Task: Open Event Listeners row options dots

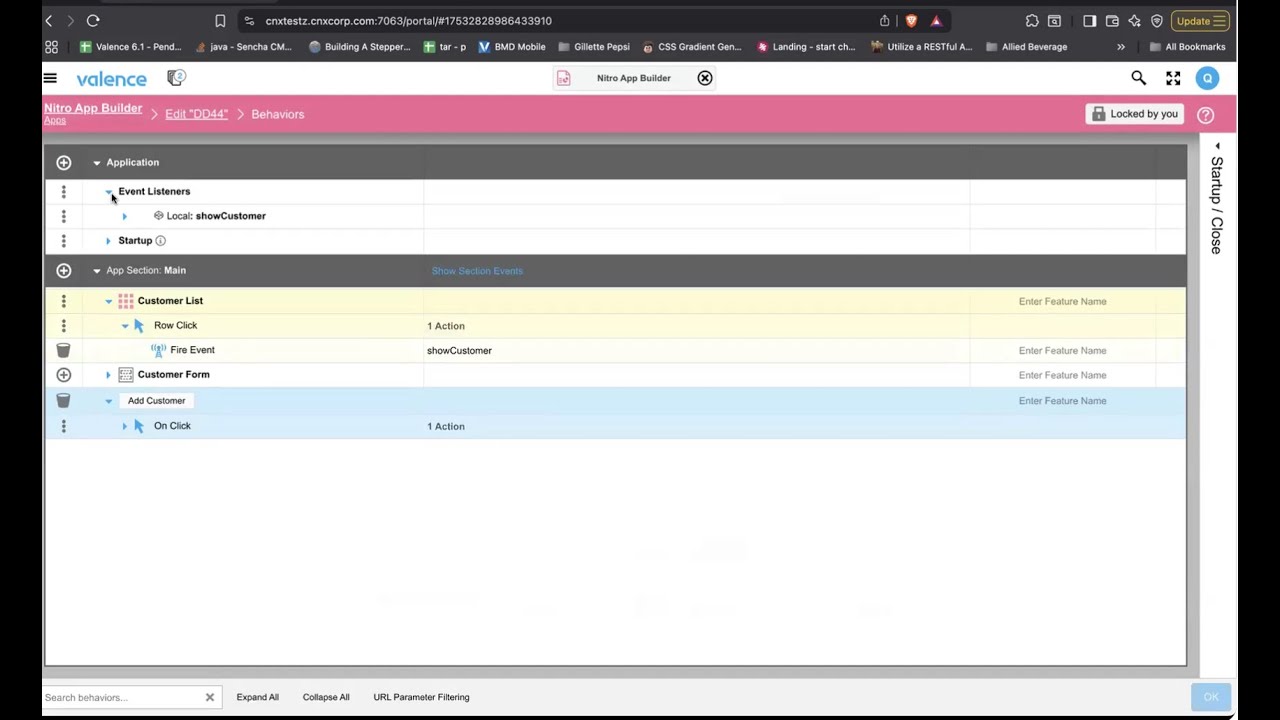Action: click(x=64, y=191)
